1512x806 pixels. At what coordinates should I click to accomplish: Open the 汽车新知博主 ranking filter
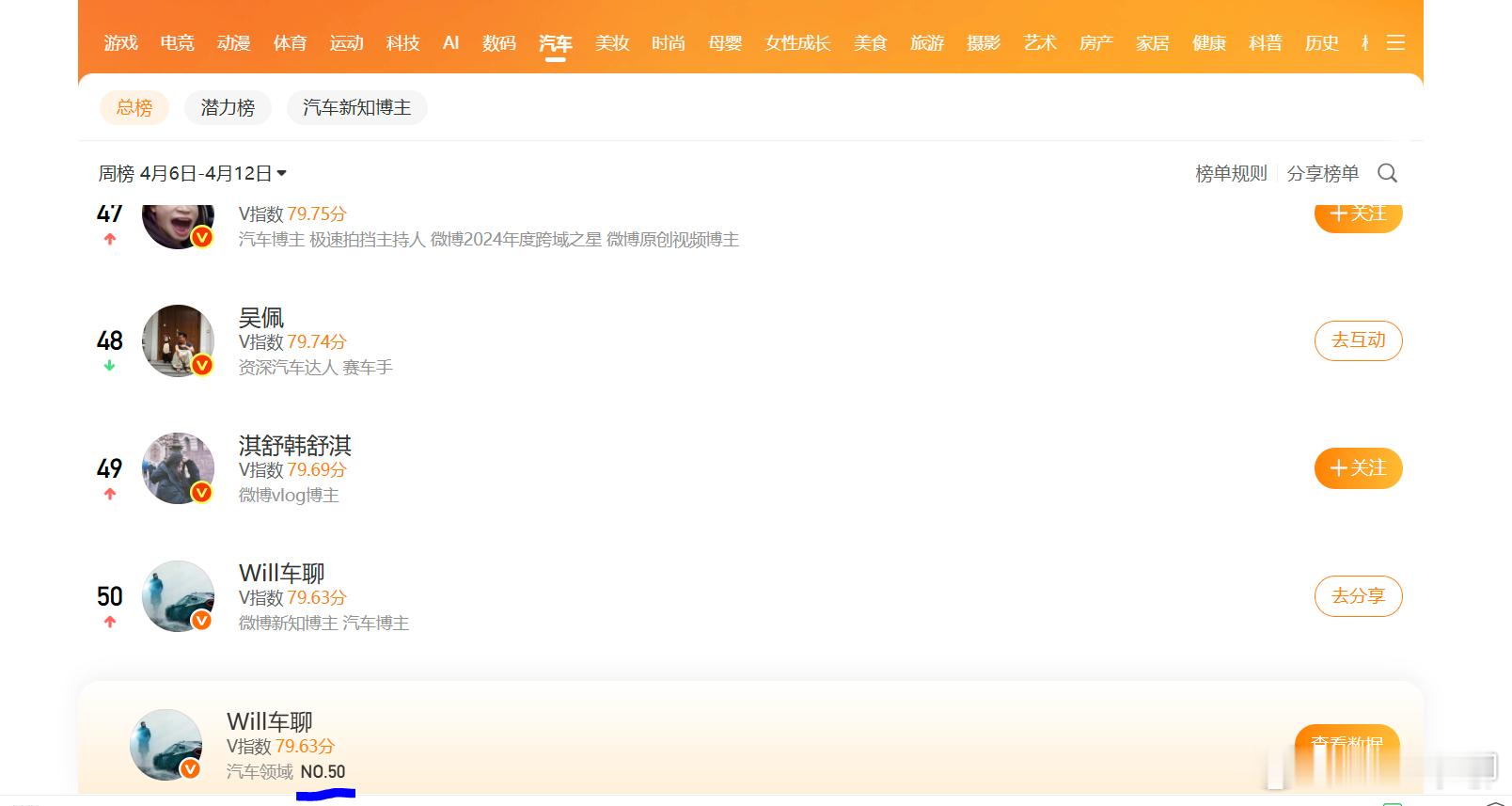357,108
